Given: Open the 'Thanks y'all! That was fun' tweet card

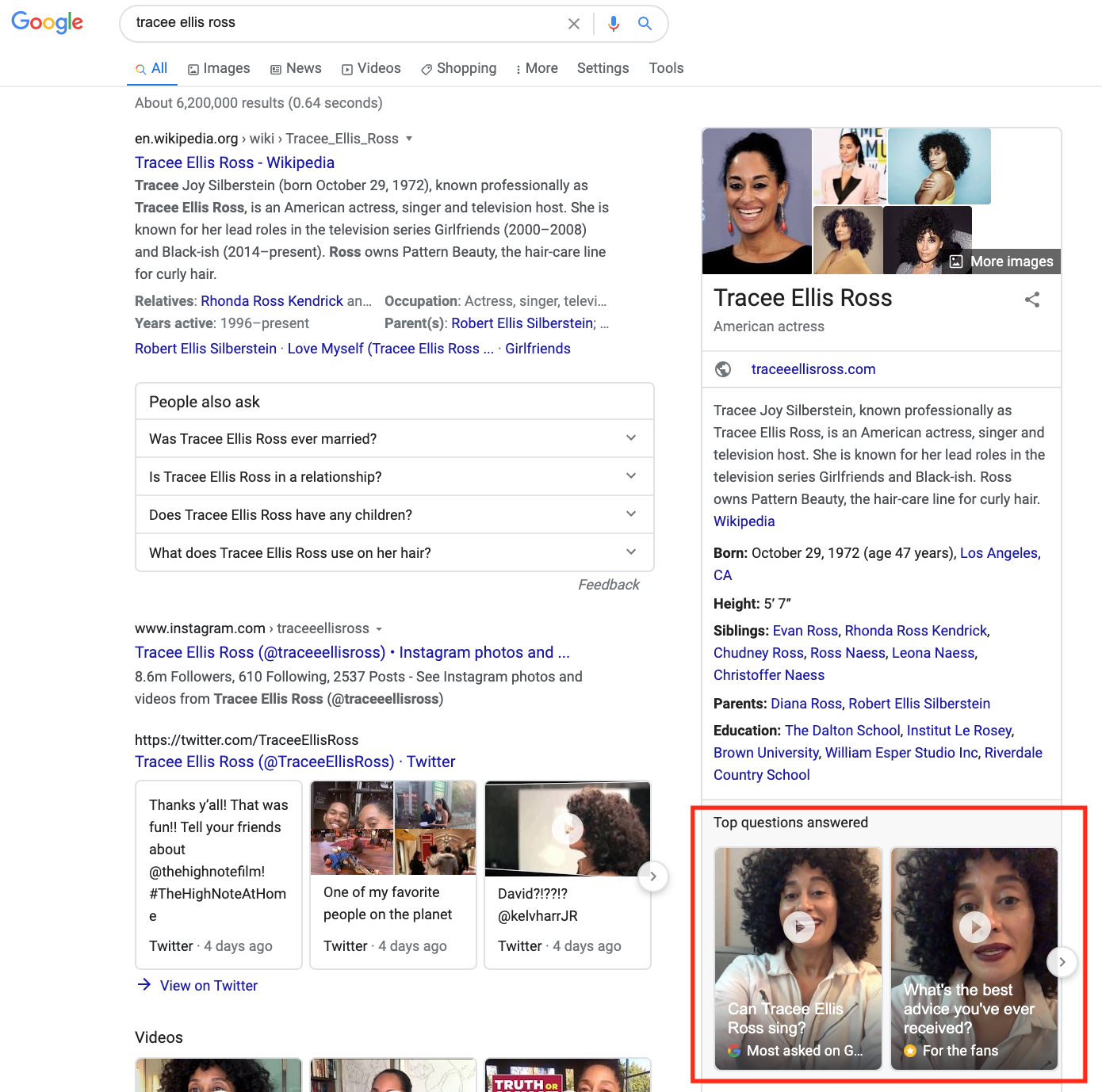Looking at the screenshot, I should [219, 875].
